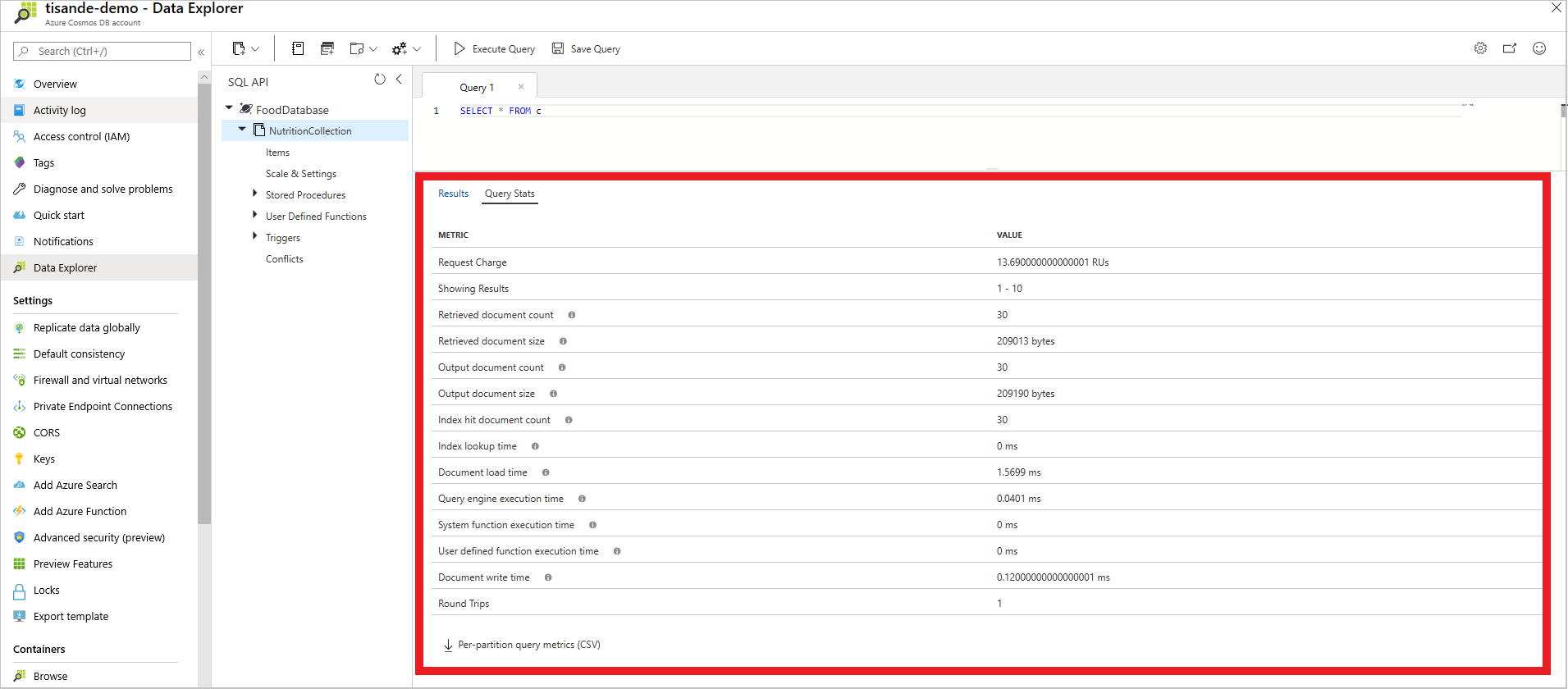This screenshot has width=1568, height=689.
Task: Switch to the Results tab
Action: pyautogui.click(x=453, y=194)
